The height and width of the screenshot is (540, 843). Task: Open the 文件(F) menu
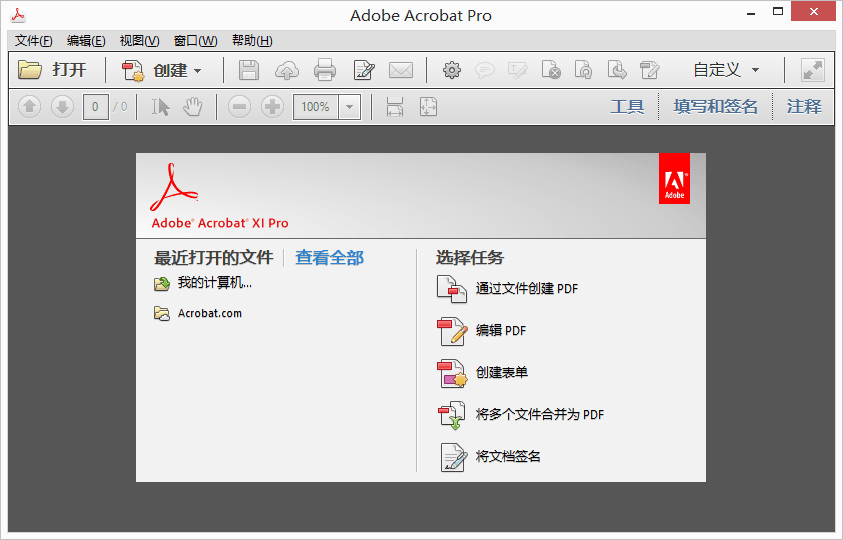pyautogui.click(x=33, y=41)
